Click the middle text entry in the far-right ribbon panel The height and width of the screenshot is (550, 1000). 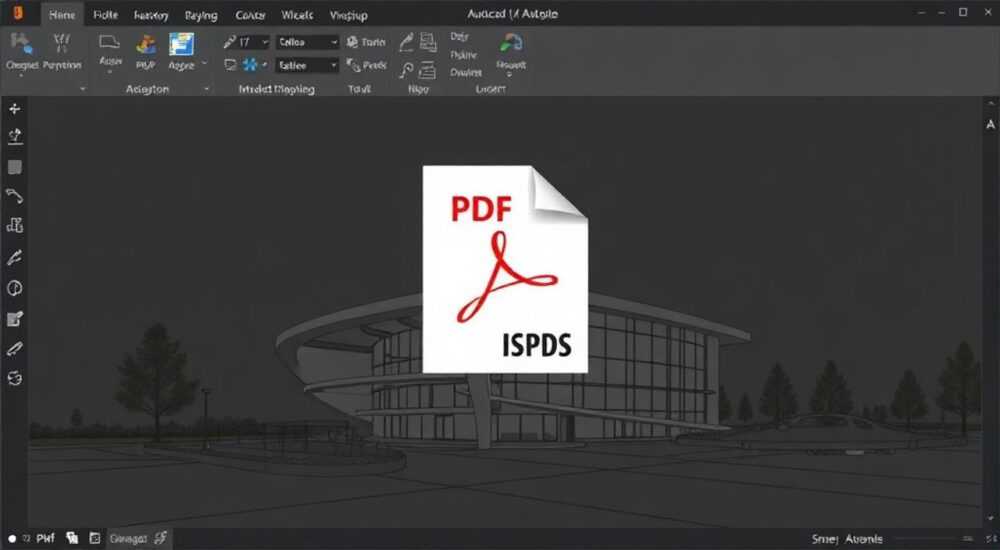tap(464, 55)
